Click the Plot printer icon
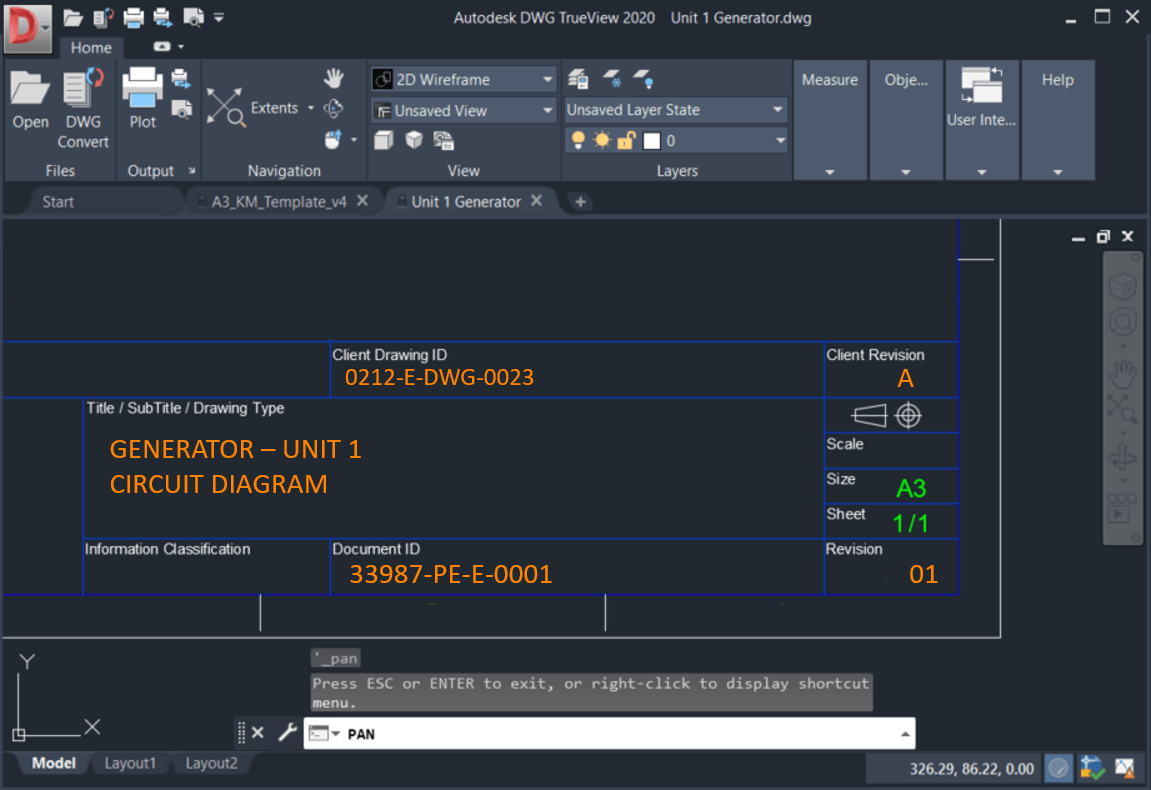The height and width of the screenshot is (790, 1151). coord(142,88)
